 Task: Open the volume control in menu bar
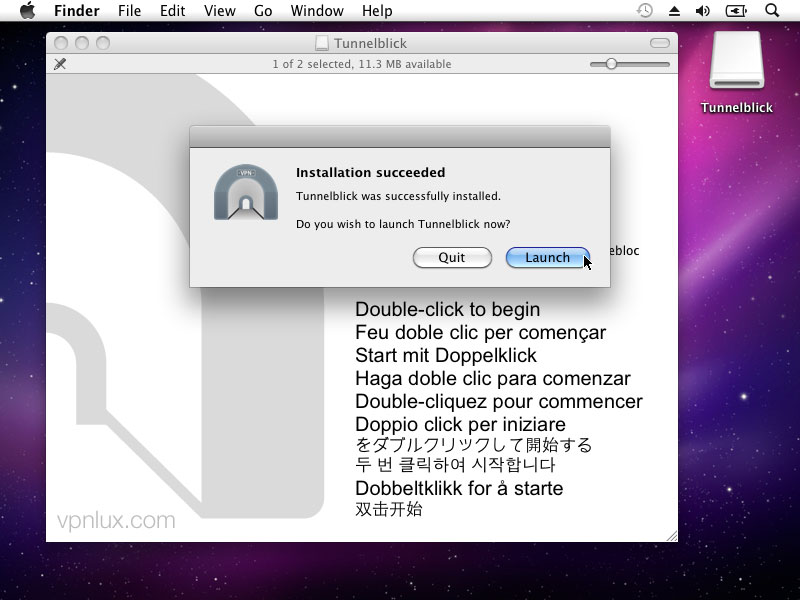[x=703, y=11]
